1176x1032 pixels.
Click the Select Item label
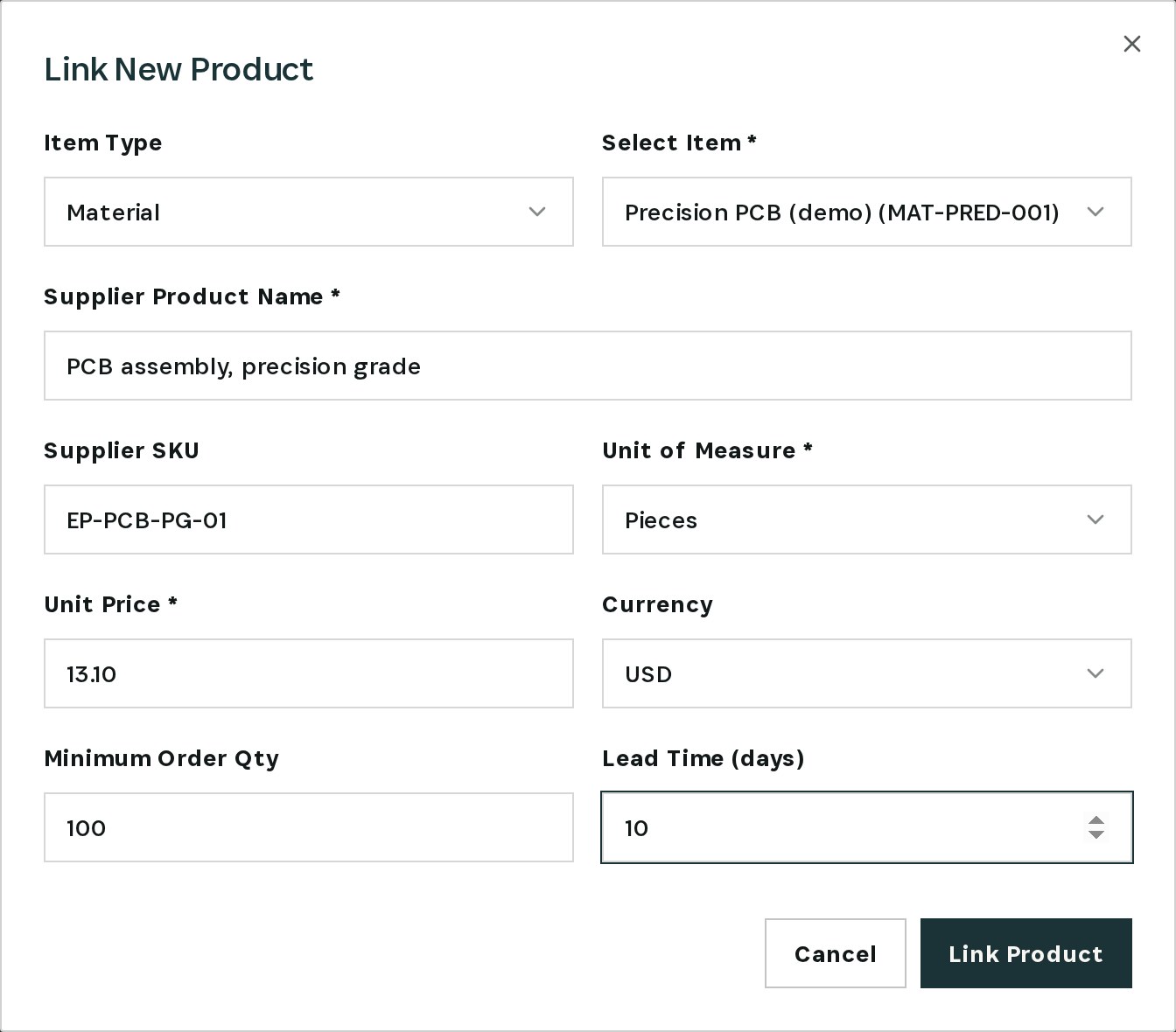[x=679, y=143]
